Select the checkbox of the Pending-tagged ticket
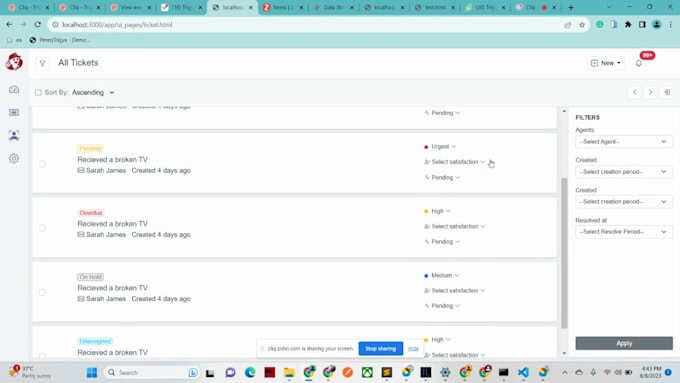 point(42,164)
